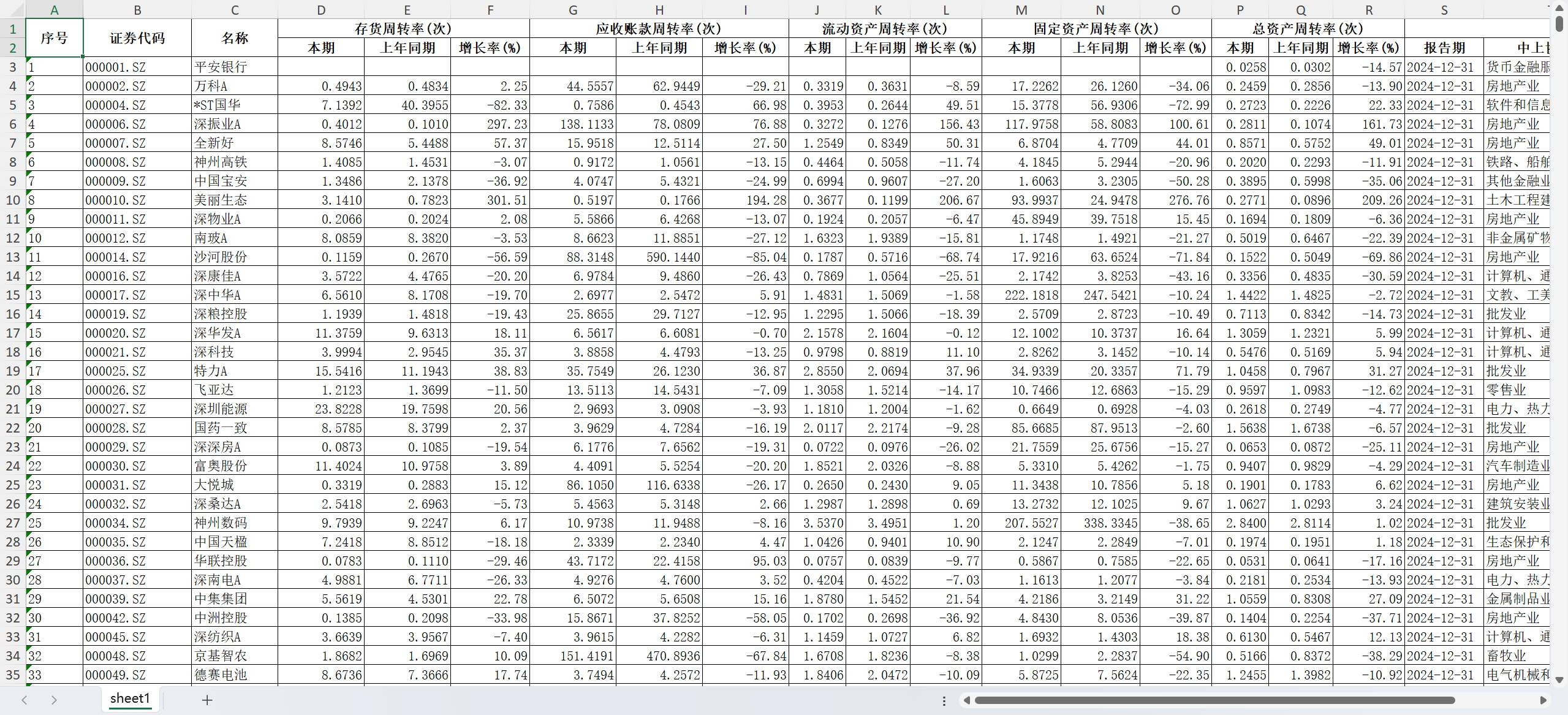1568x715 pixels.
Task: Select column D header
Action: click(x=321, y=10)
